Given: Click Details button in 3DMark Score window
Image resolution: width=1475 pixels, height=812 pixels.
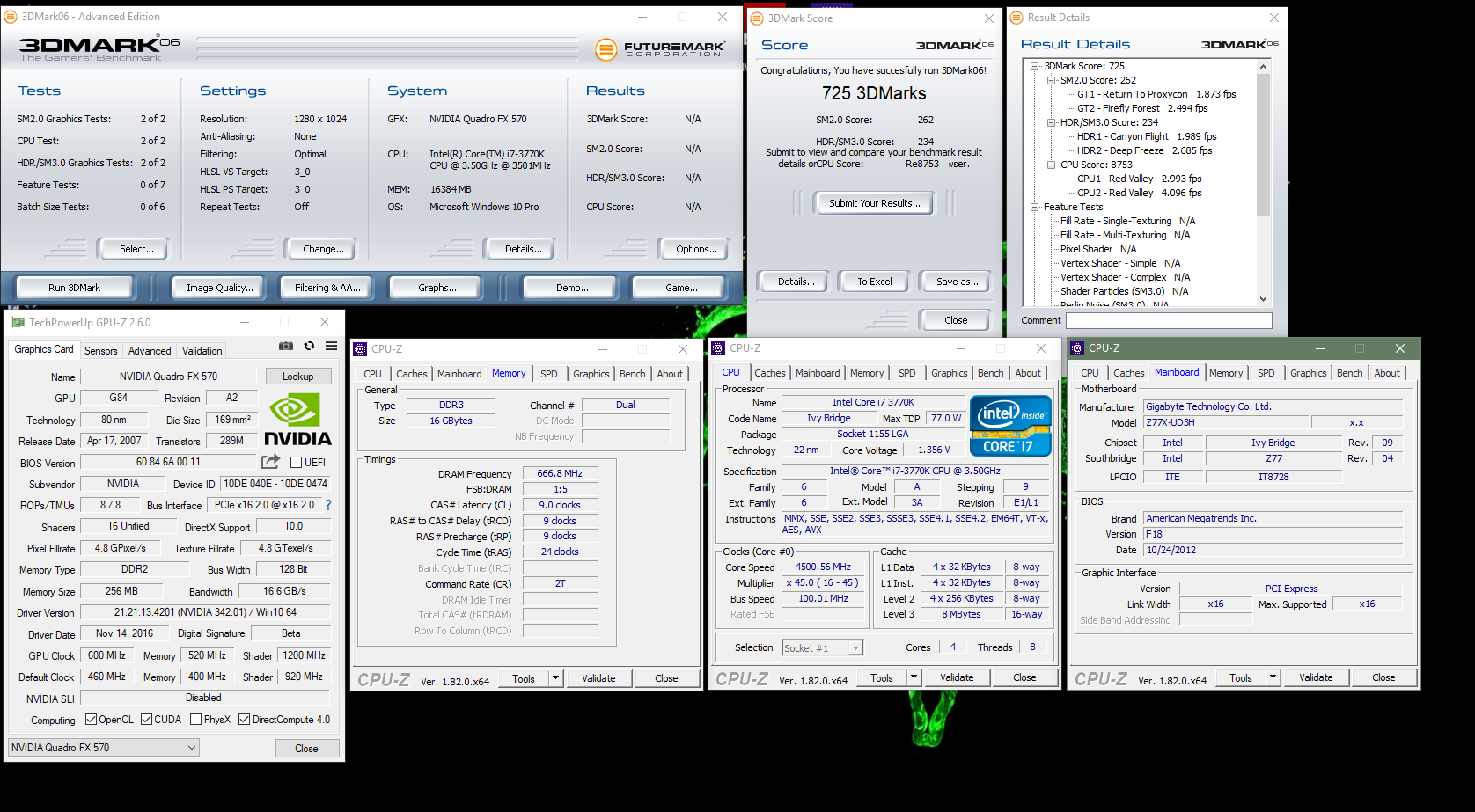Looking at the screenshot, I should tap(796, 282).
